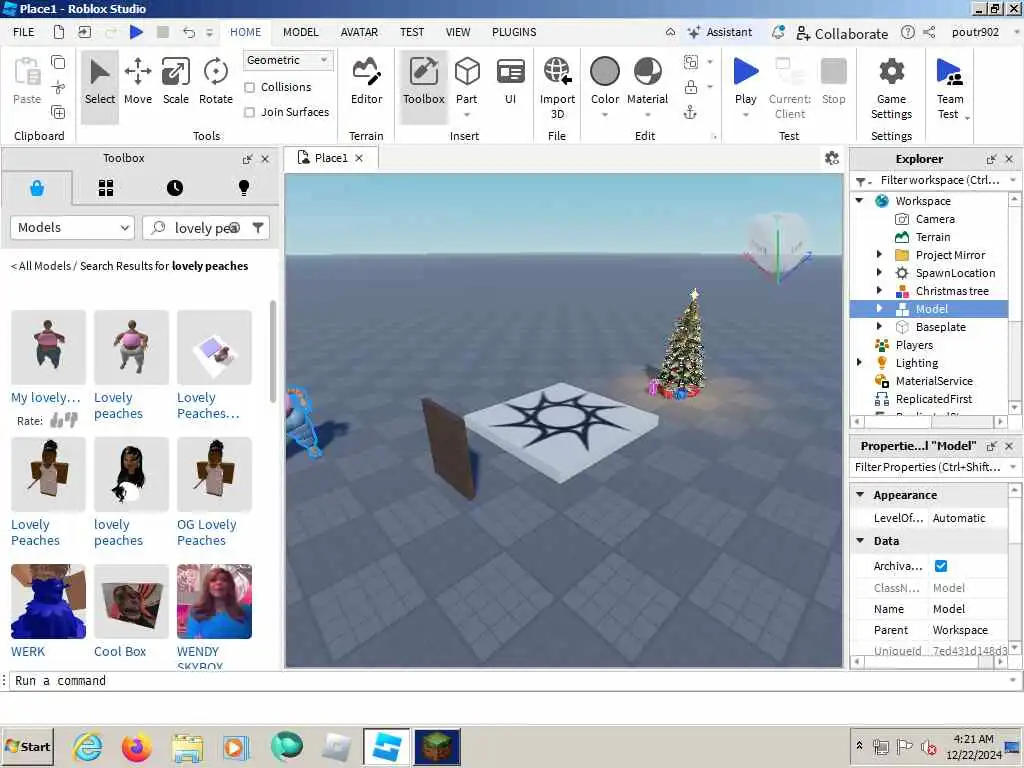Open the 'OG Lovely Peaches' model link

206,532
